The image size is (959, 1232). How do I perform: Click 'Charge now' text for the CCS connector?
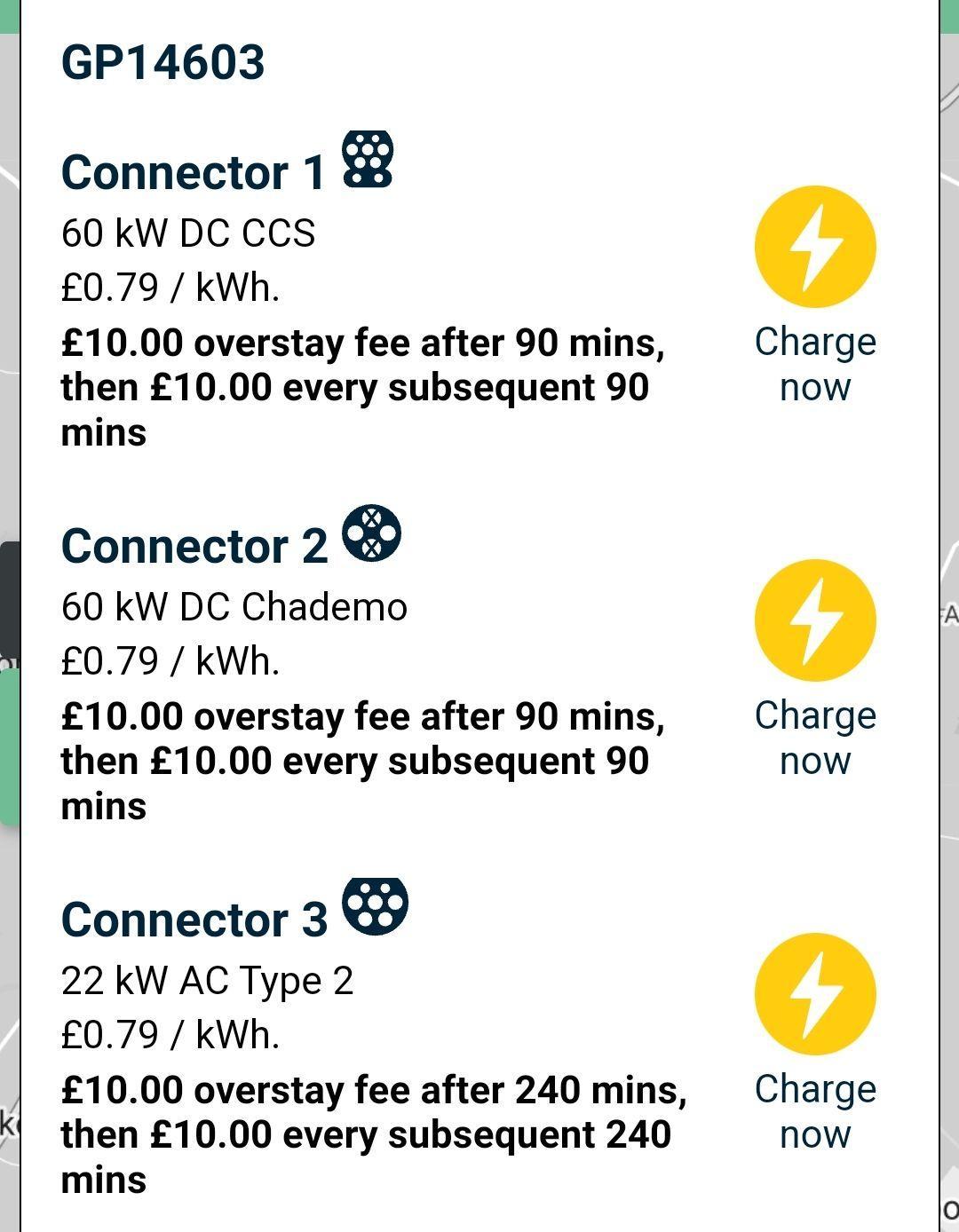(815, 364)
